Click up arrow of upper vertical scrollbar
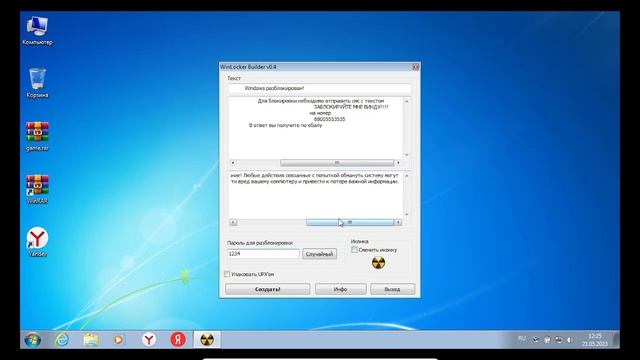The height and width of the screenshot is (360, 640). [x=407, y=101]
